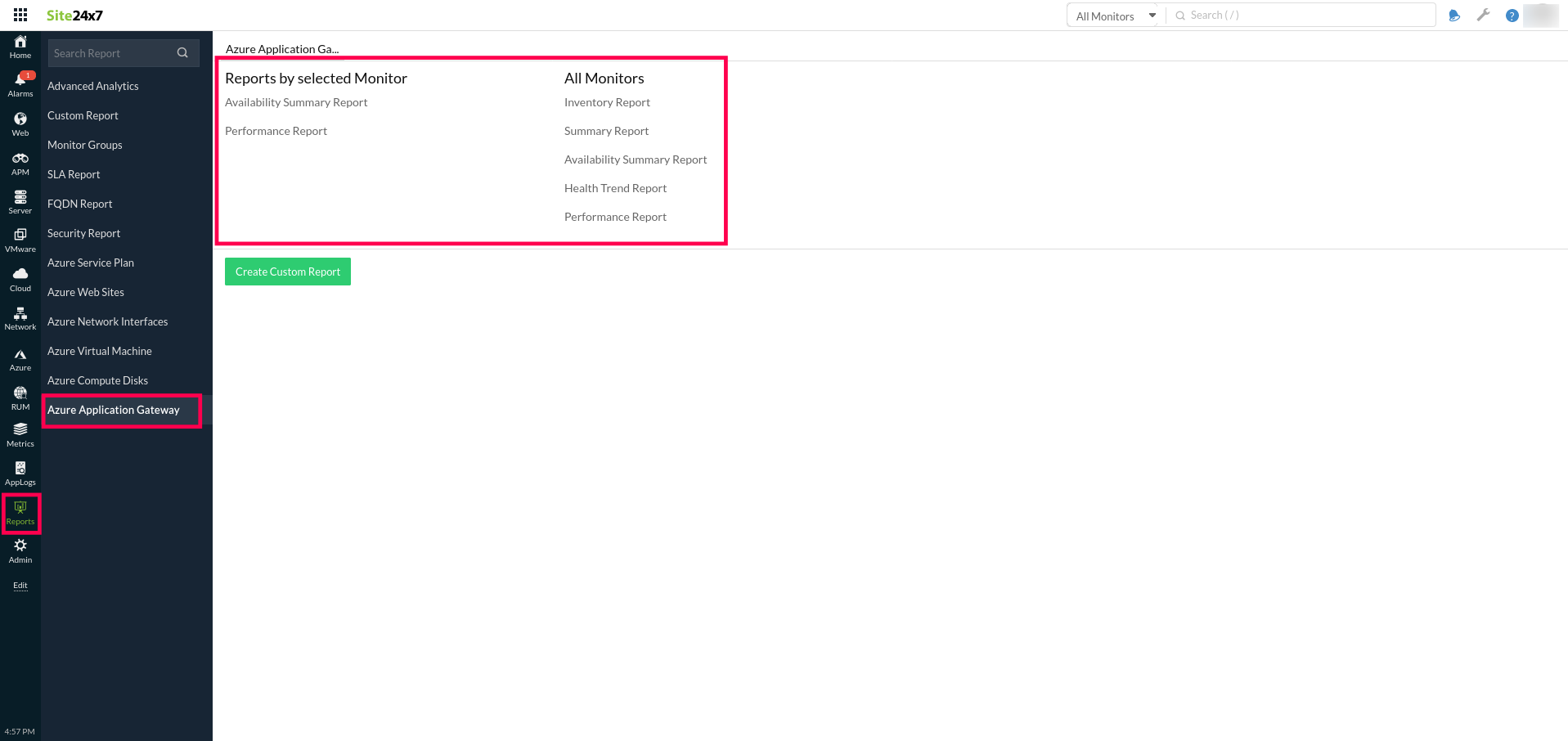The height and width of the screenshot is (741, 1568).
Task: Open the notification bell in the top bar
Action: [1454, 15]
